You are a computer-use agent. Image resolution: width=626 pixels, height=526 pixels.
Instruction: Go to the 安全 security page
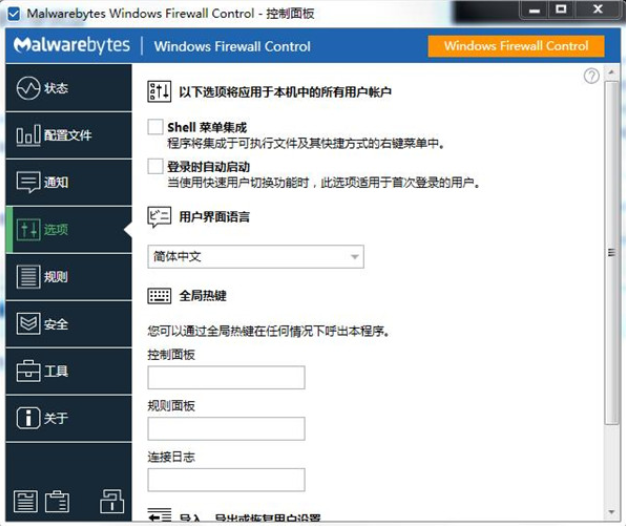coord(69,324)
